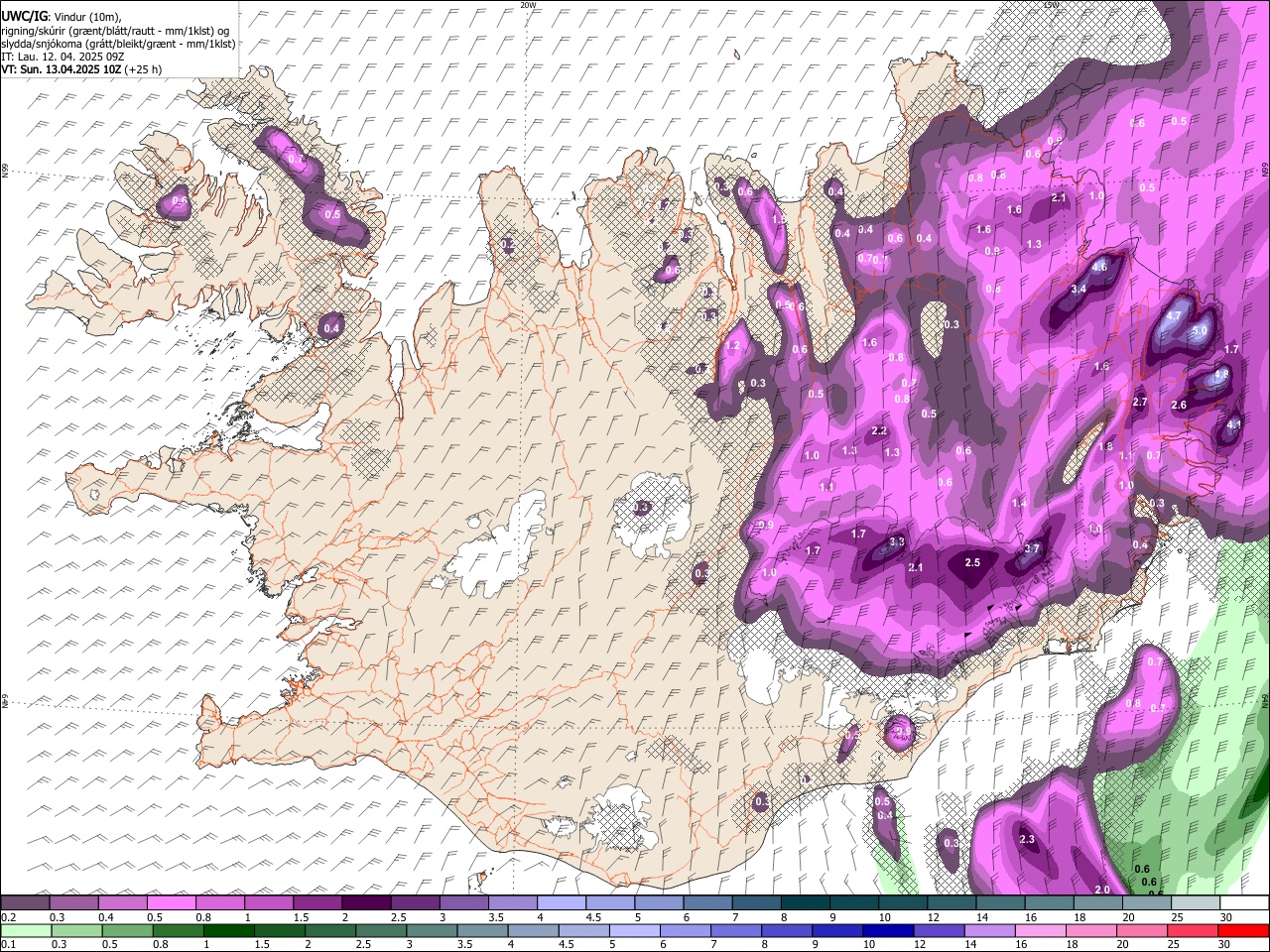Click the 3.3 precipitation value on the map
Screen dimensions: 1270x952
tap(897, 541)
